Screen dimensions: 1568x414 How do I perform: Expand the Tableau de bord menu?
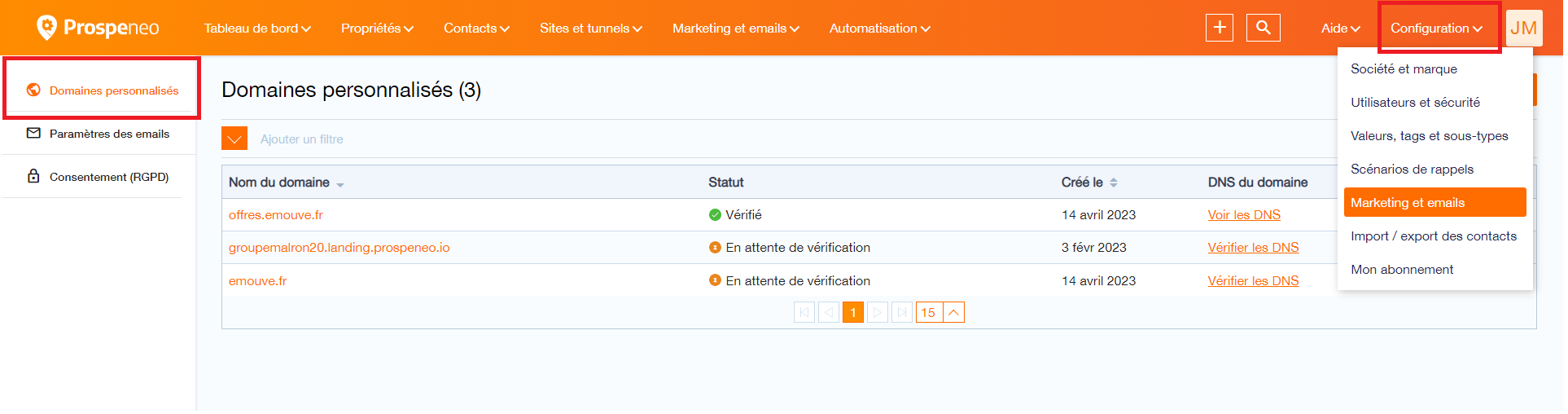tap(257, 28)
